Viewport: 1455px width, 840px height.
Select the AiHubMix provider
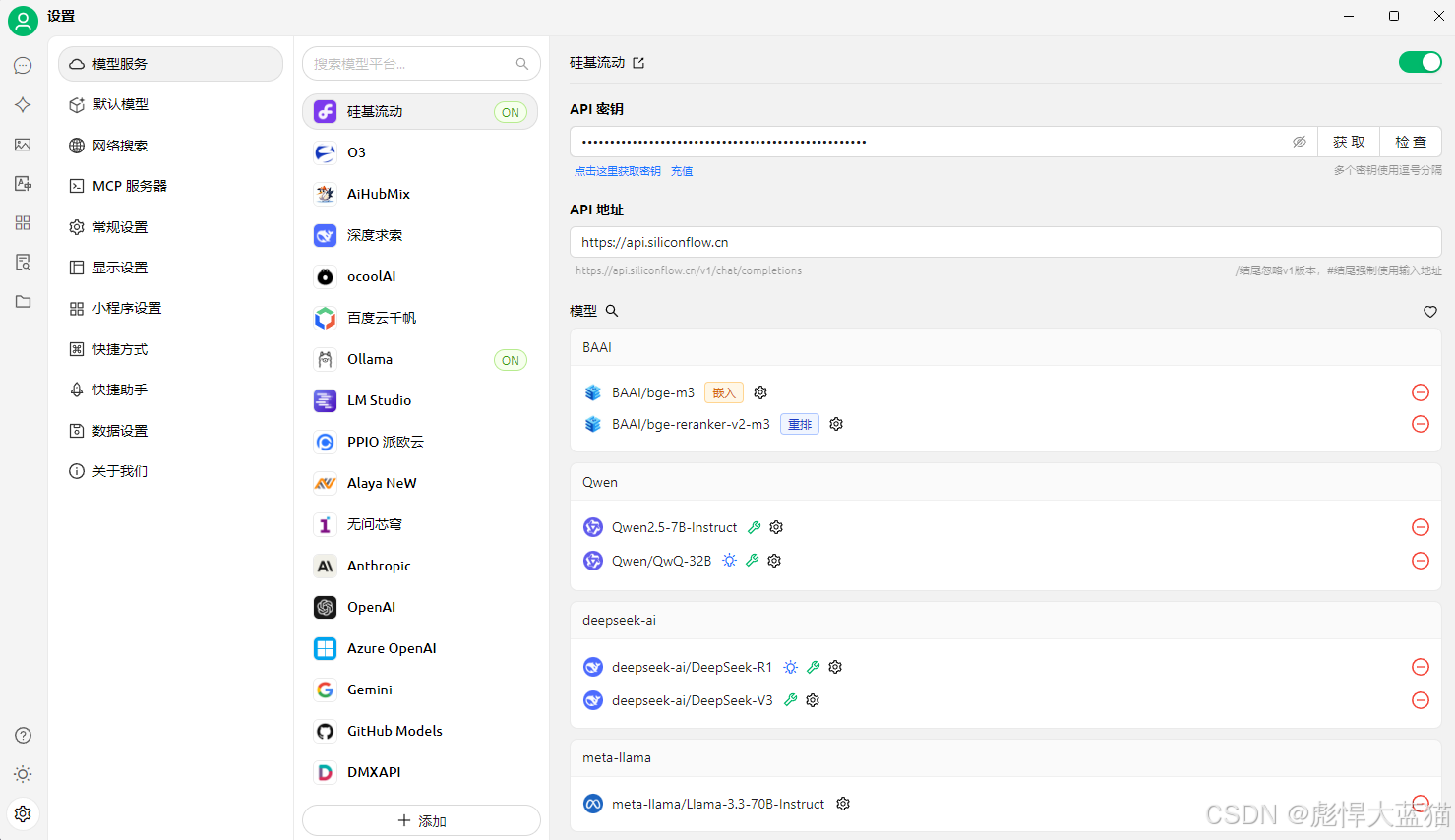(420, 194)
